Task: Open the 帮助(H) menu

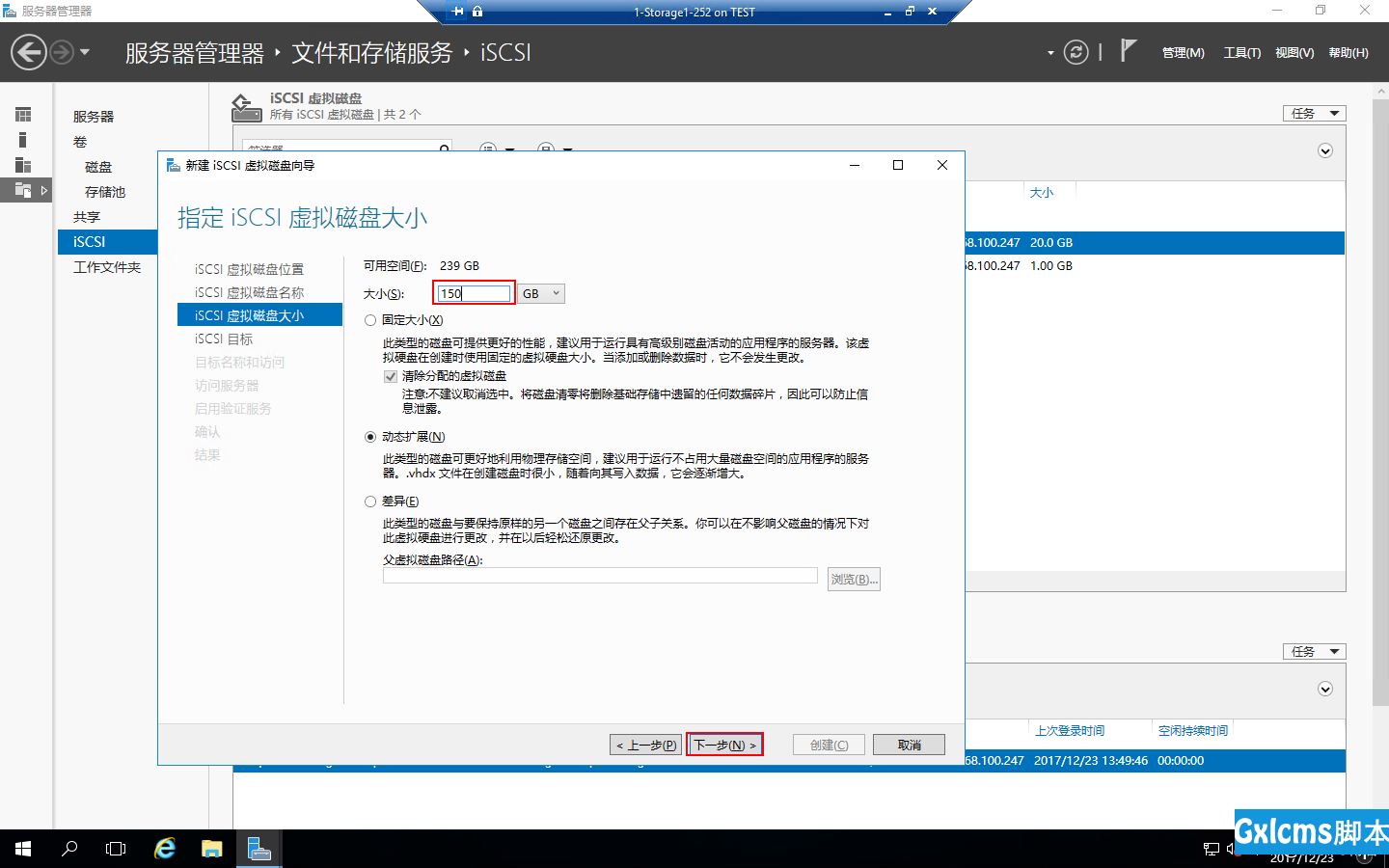Action: click(1348, 53)
